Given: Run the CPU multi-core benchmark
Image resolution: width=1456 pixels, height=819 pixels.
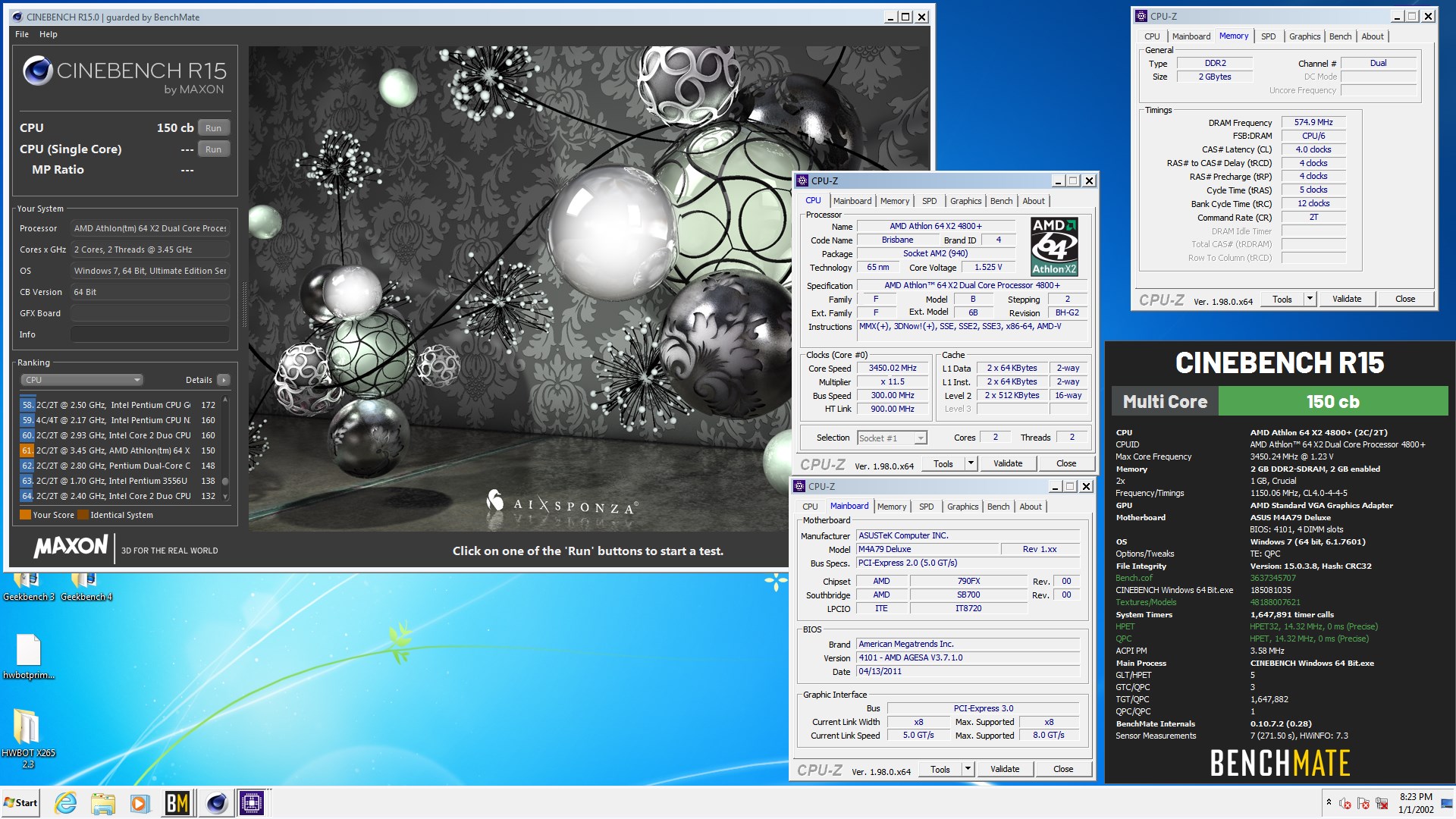Looking at the screenshot, I should point(213,128).
